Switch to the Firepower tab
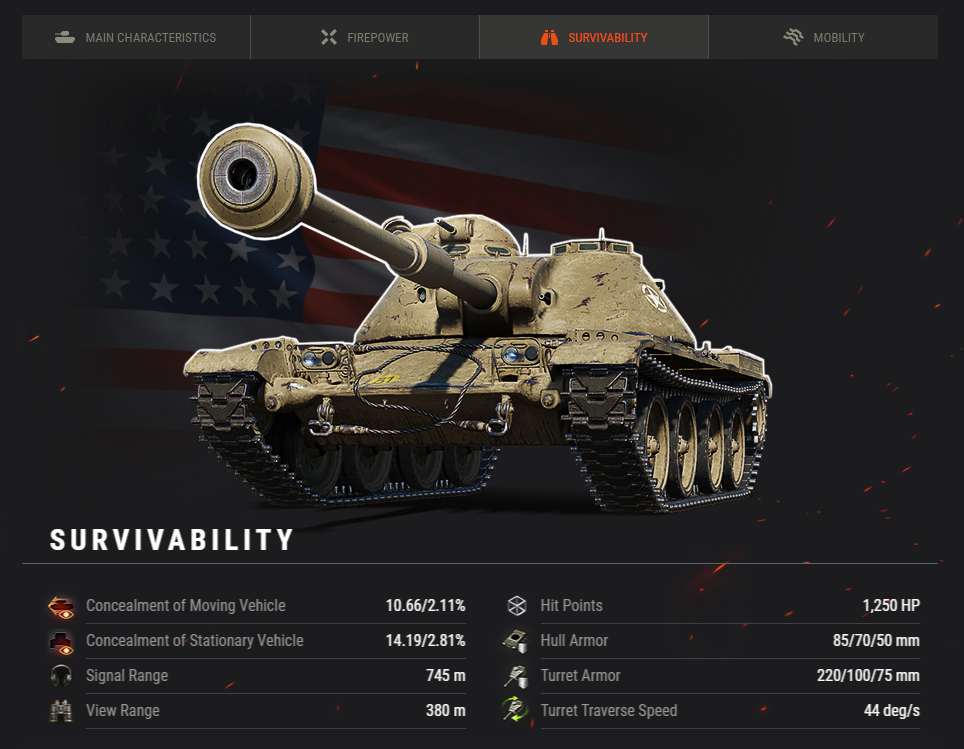The height and width of the screenshot is (749, 964). tap(365, 37)
